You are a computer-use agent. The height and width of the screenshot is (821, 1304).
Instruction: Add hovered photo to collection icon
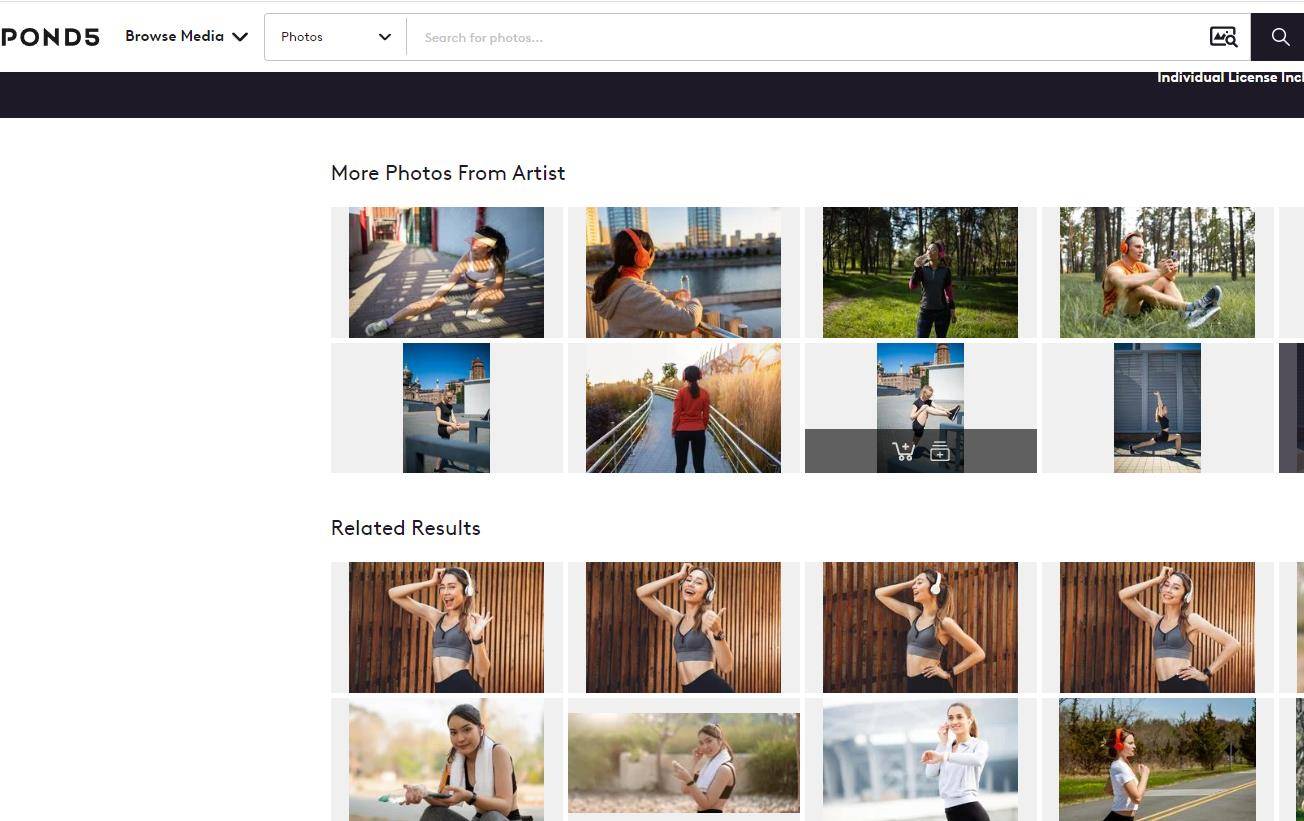939,451
